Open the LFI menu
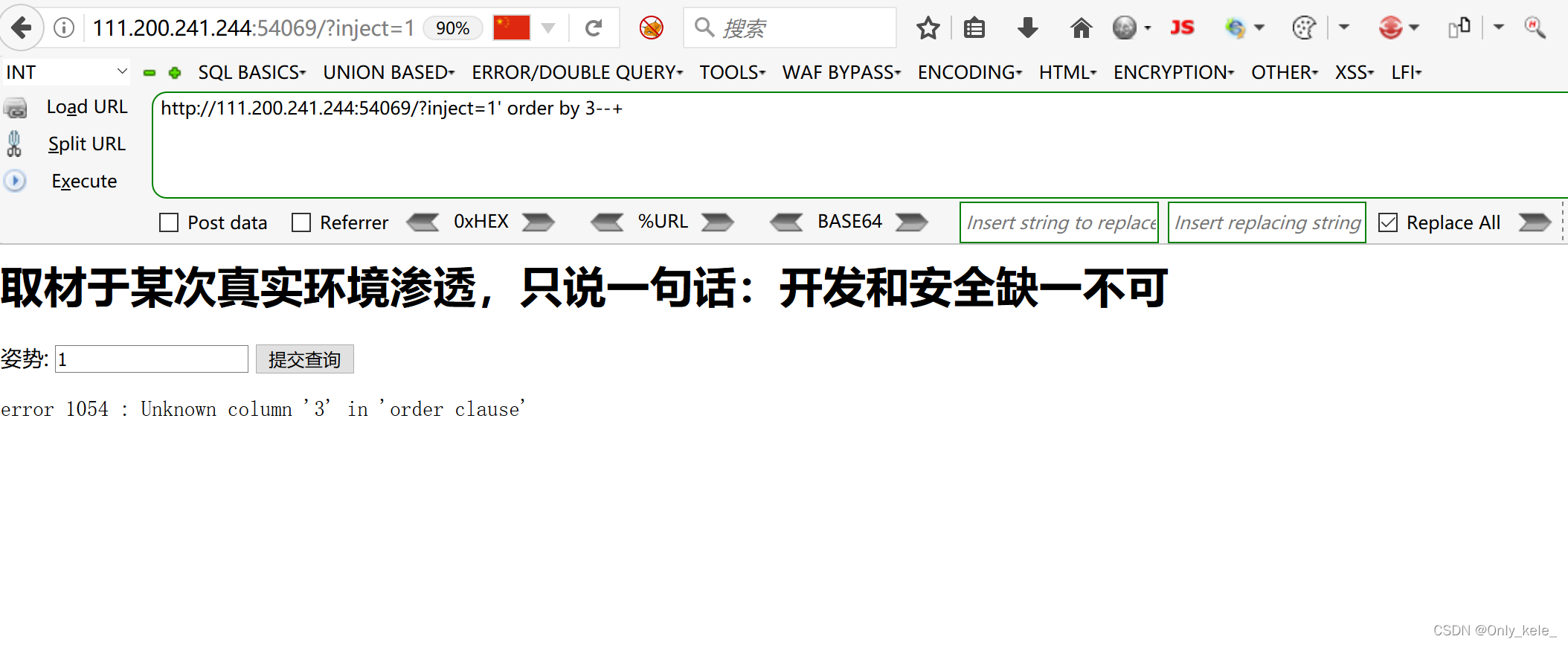 click(1407, 73)
